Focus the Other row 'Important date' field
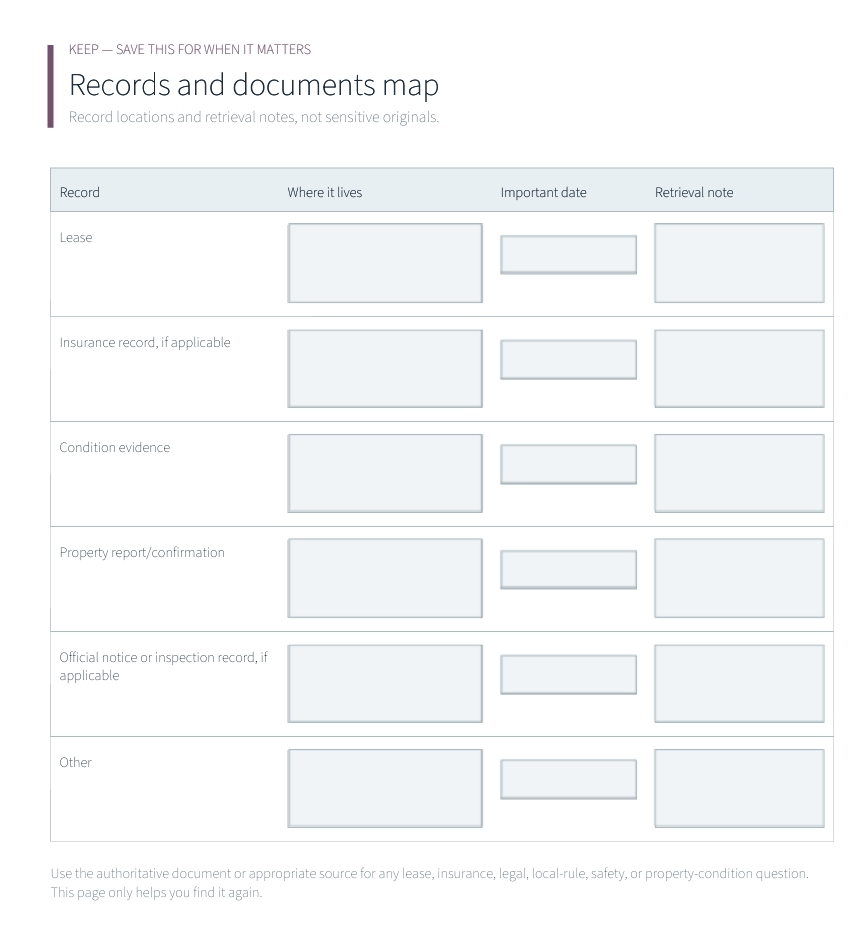 568,779
